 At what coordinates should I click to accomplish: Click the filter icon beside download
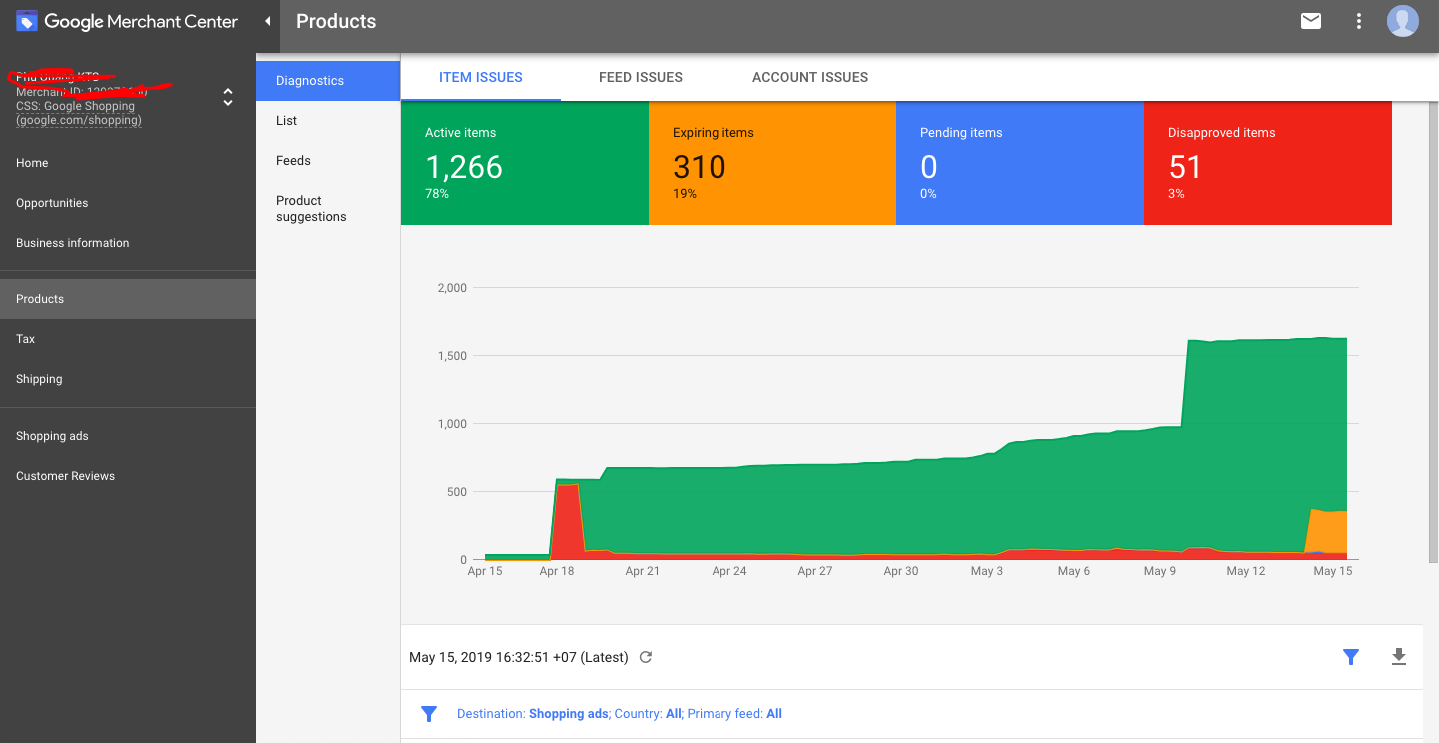point(1351,657)
